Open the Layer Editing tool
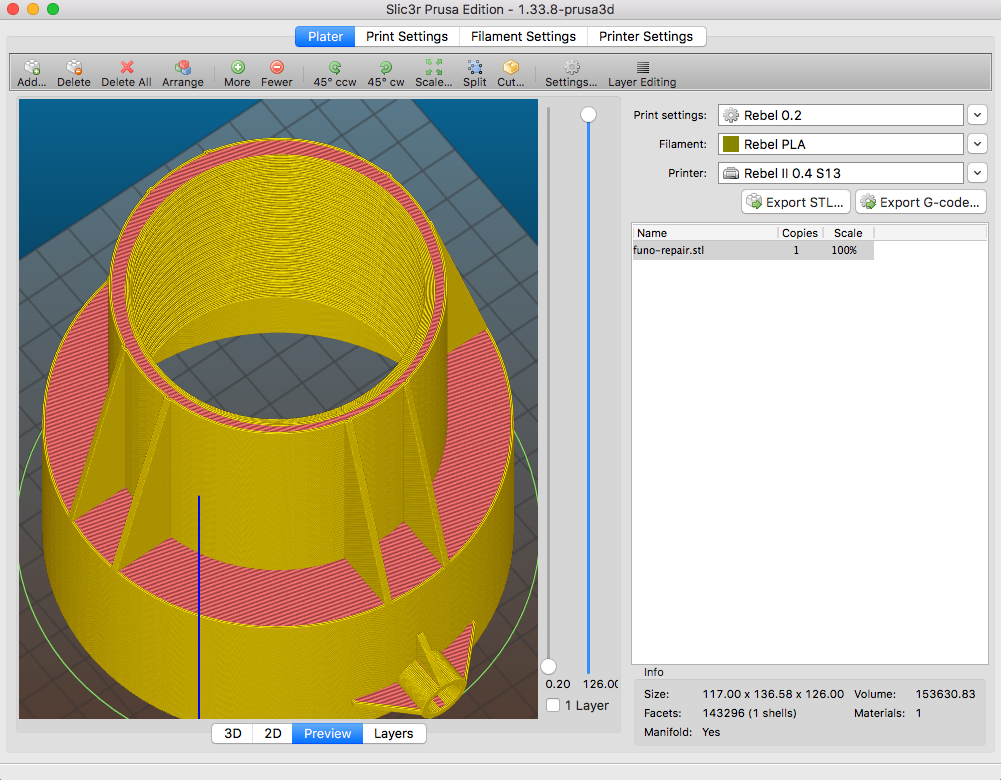 [x=642, y=68]
